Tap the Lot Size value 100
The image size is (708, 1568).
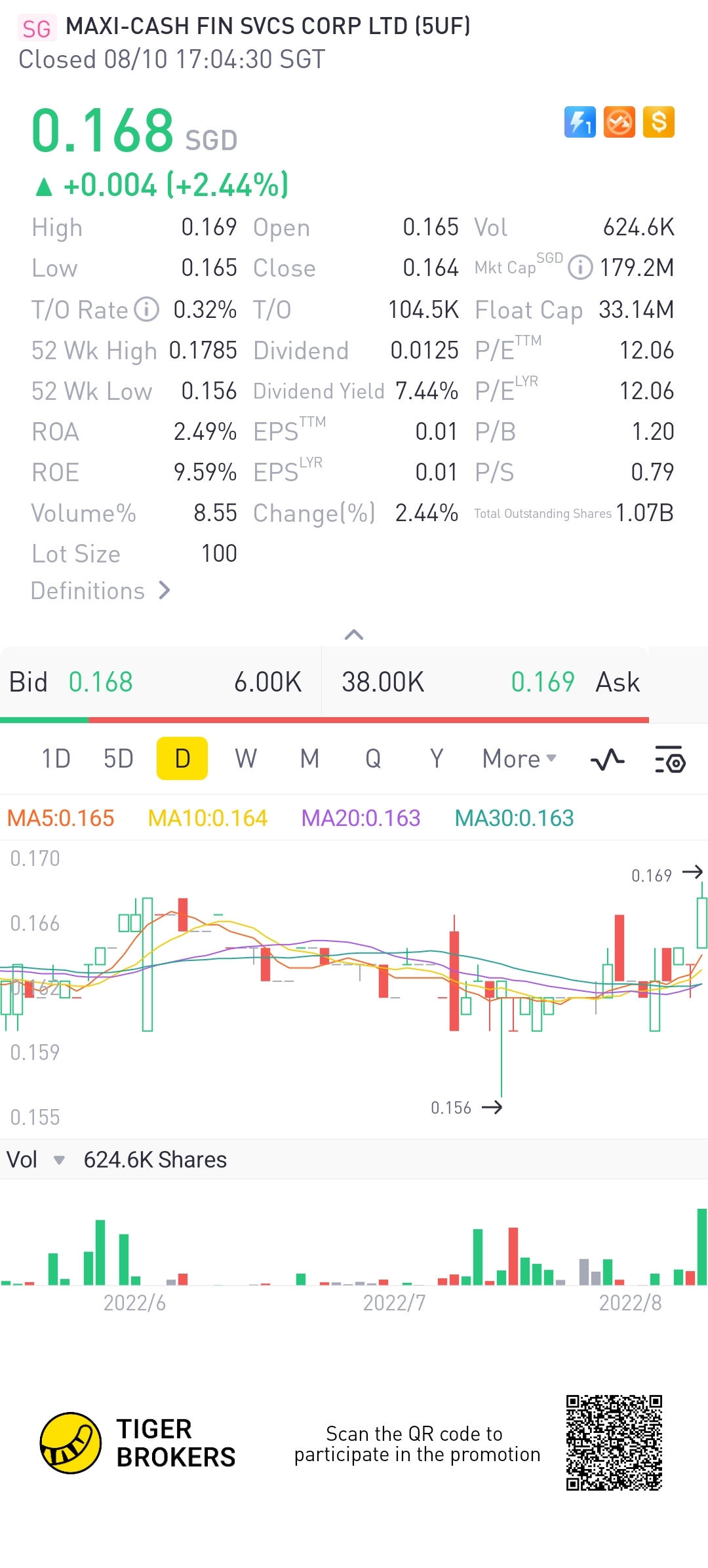219,553
